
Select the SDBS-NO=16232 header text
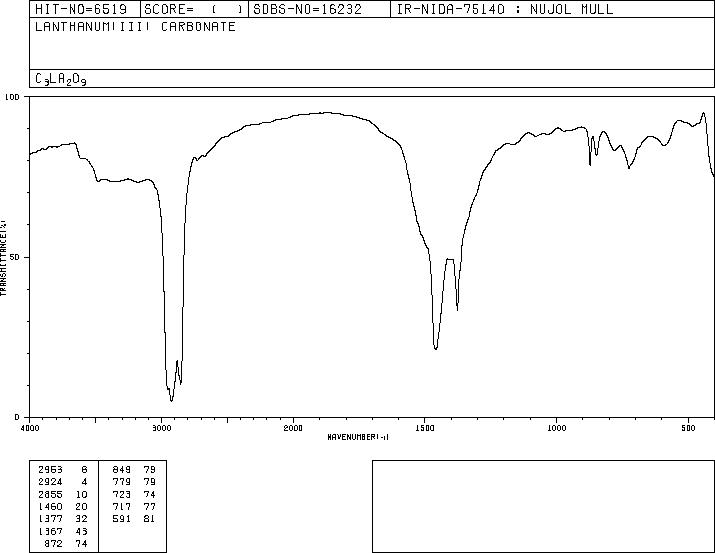pos(307,9)
